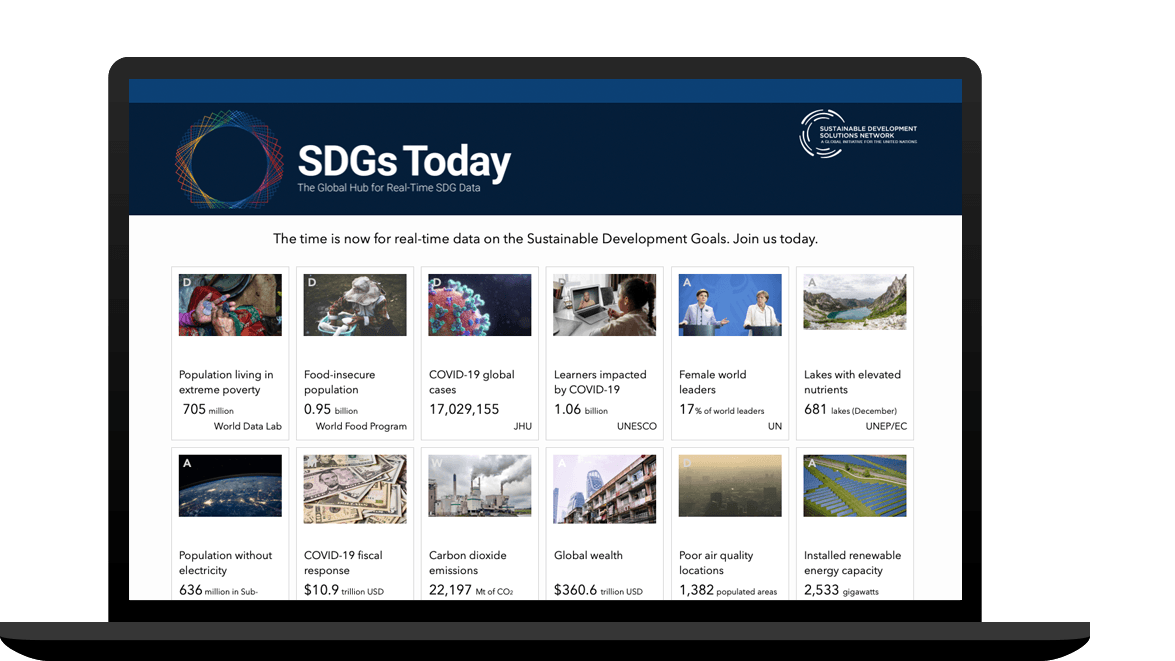Click the D badge on extreme poverty image

(x=186, y=283)
